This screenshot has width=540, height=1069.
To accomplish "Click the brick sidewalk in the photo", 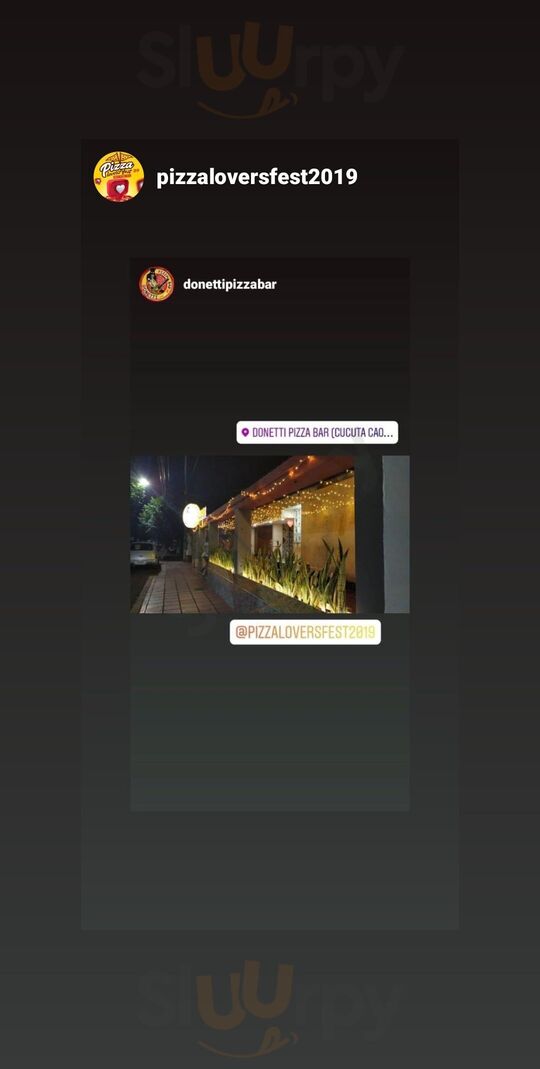I will [179, 588].
